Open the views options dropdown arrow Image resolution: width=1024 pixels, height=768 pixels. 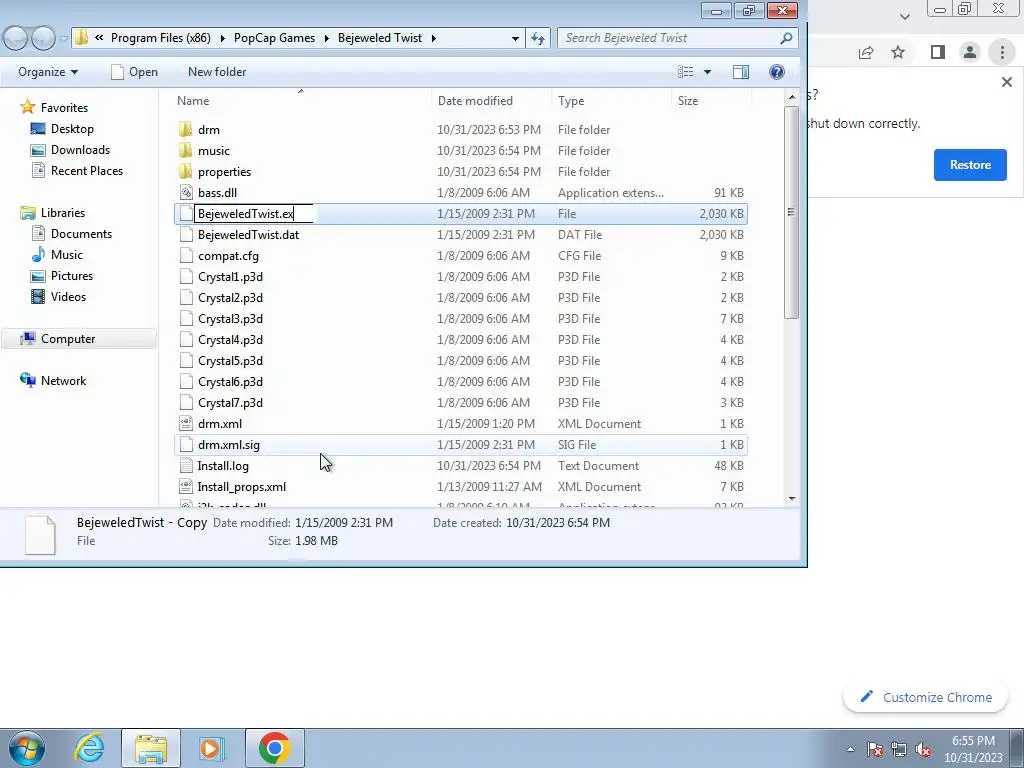[x=707, y=72]
